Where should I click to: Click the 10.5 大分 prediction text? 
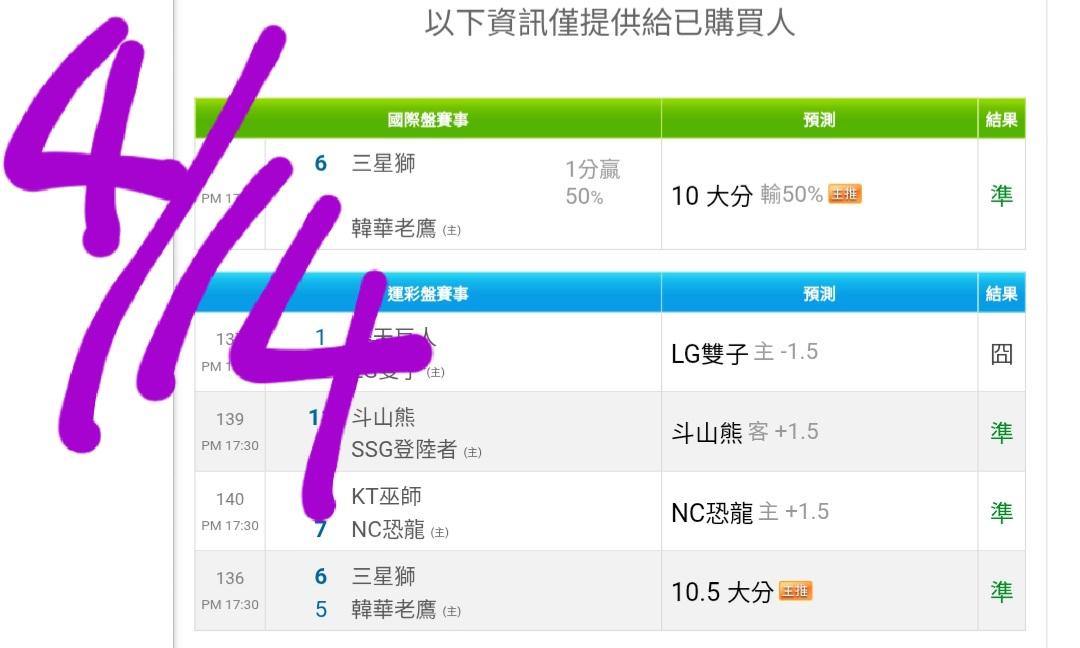tap(722, 592)
